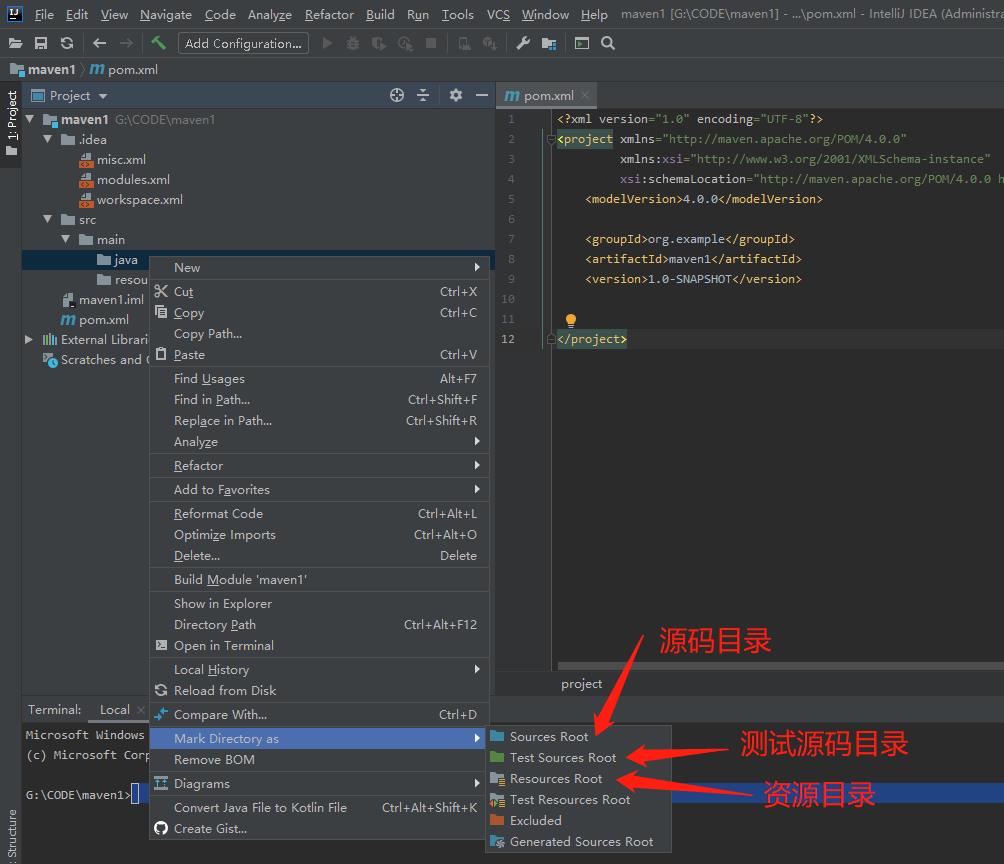Screen dimensions: 1004x864
Task: Click the Save All toolbar icon
Action: click(x=41, y=43)
